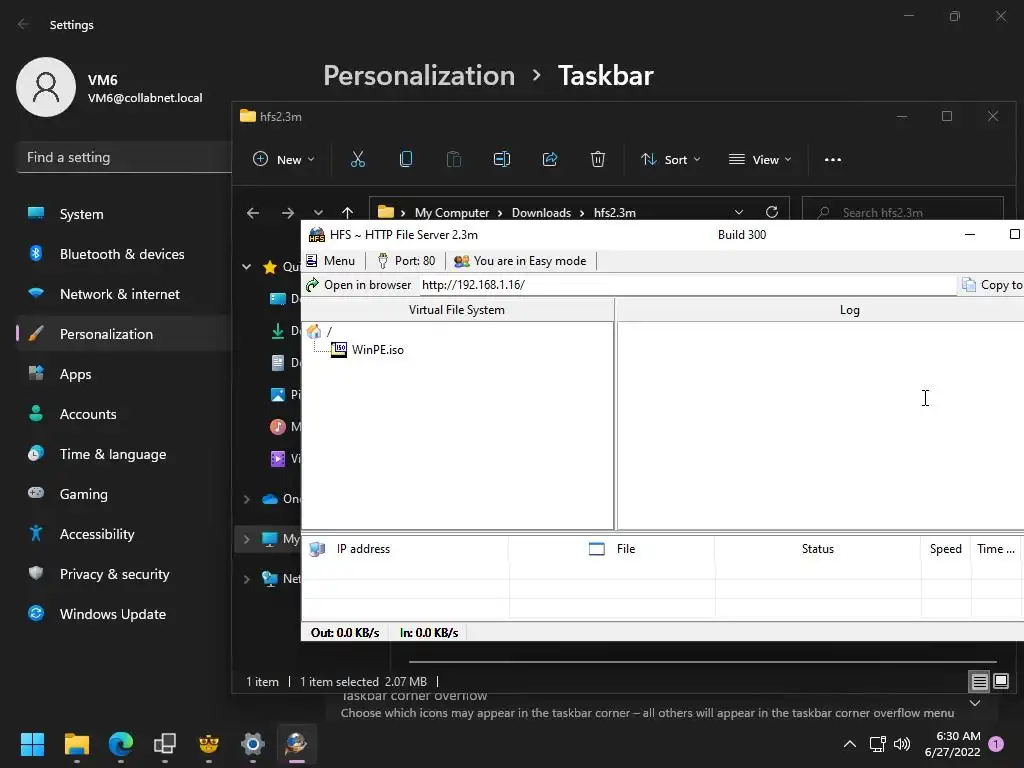Refresh the hfs2.3m folder view
The height and width of the screenshot is (768, 1024).
pyautogui.click(x=771, y=213)
